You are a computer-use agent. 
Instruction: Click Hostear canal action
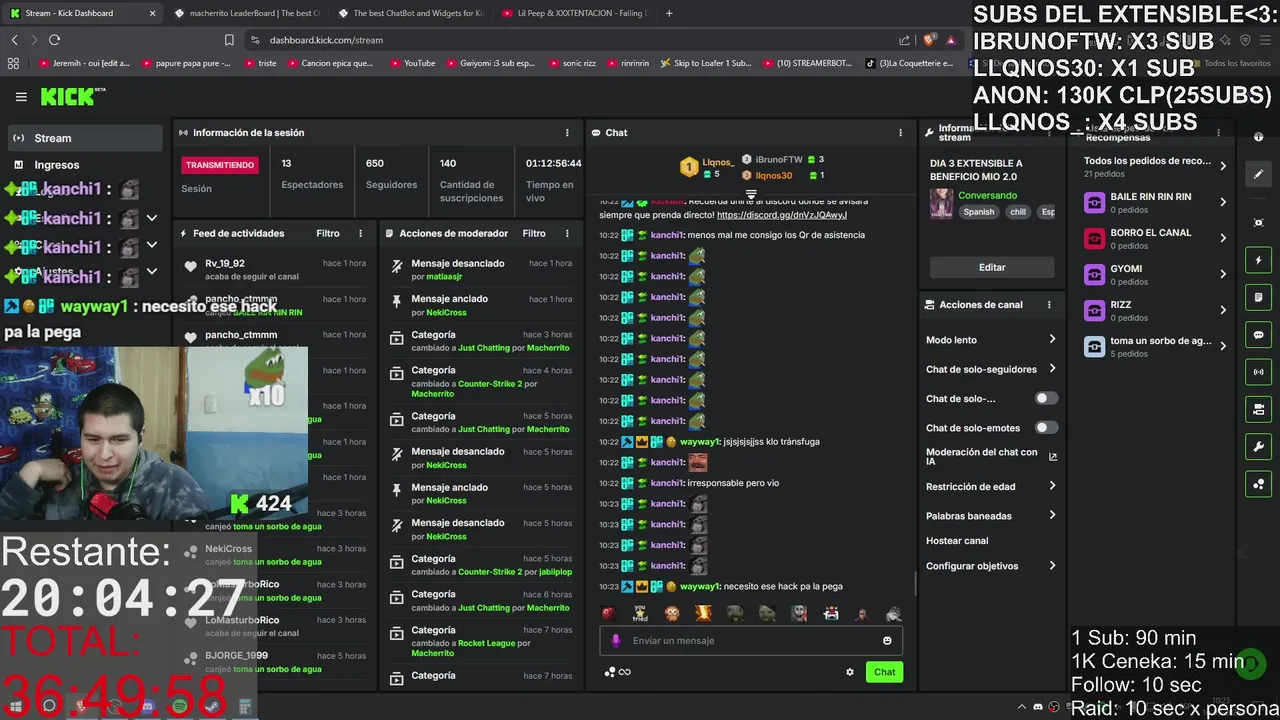click(957, 541)
